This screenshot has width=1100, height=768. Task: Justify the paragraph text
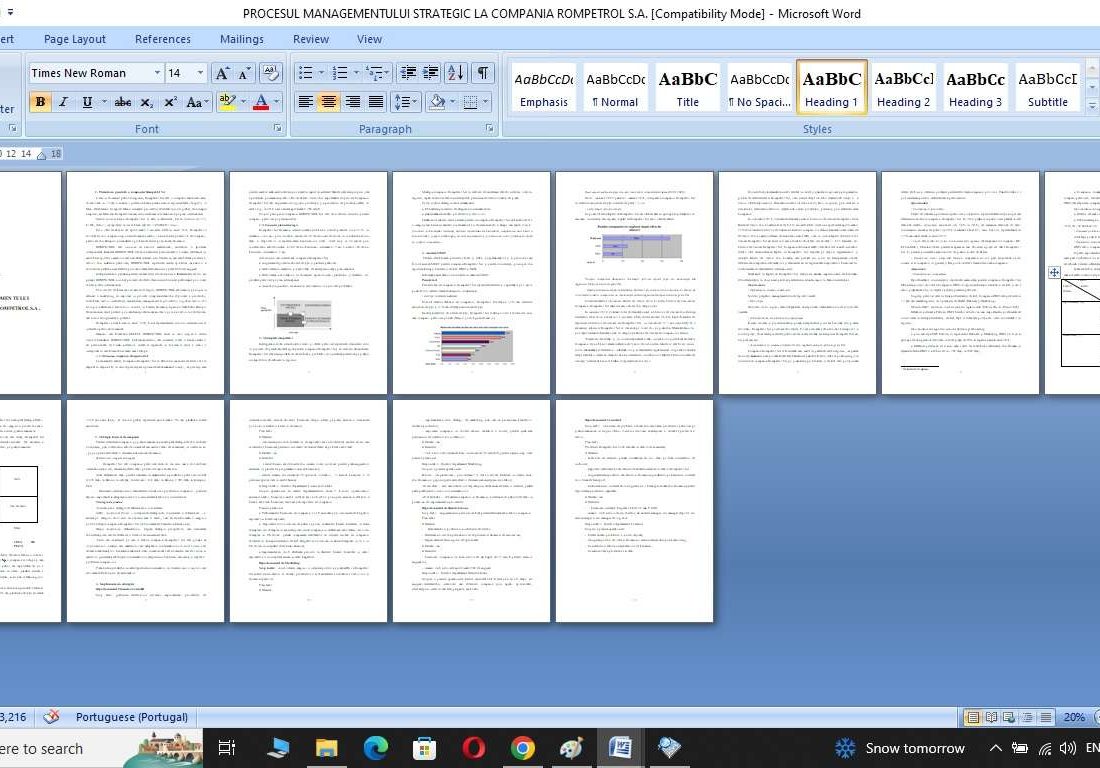click(376, 102)
